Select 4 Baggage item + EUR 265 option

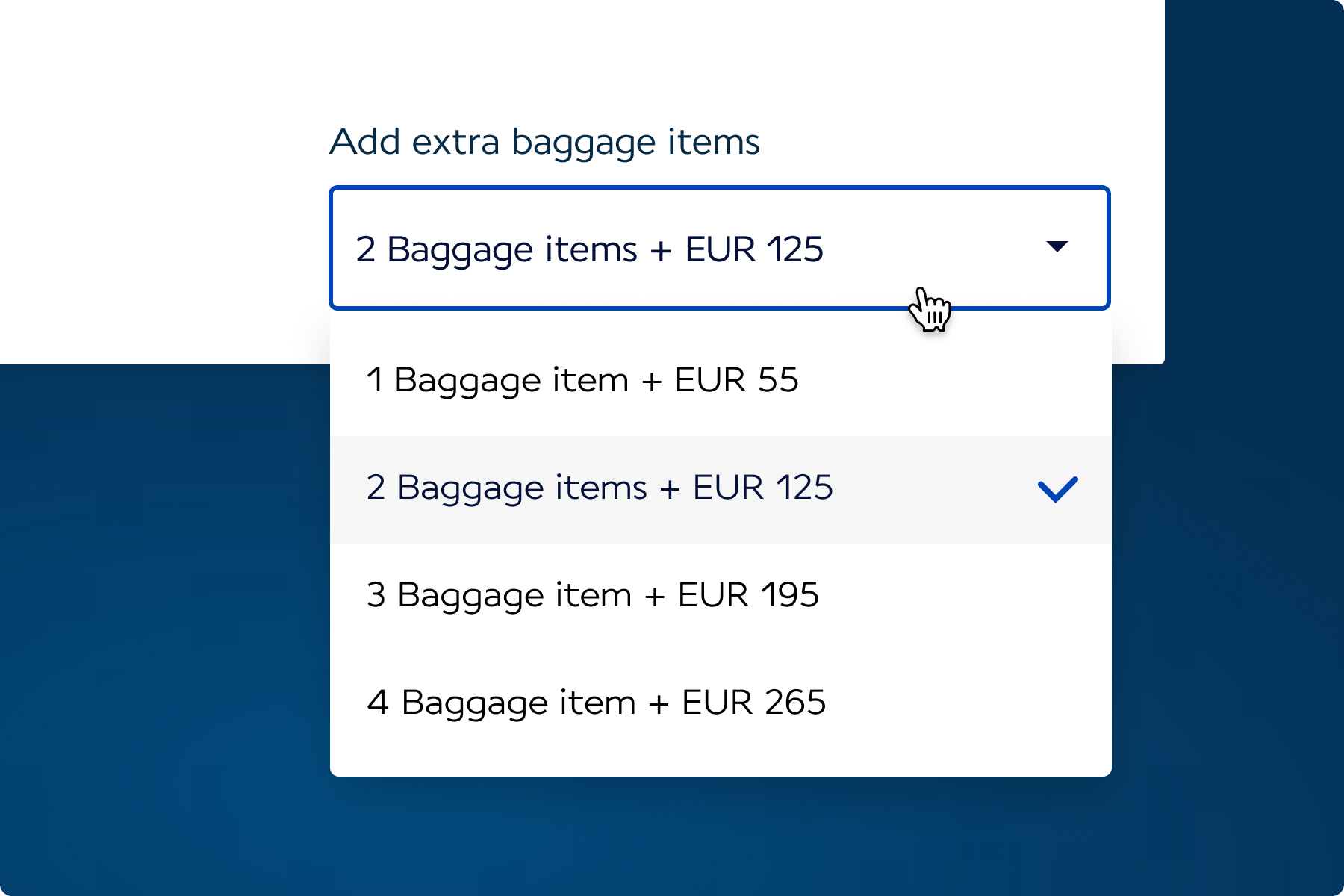tap(596, 703)
